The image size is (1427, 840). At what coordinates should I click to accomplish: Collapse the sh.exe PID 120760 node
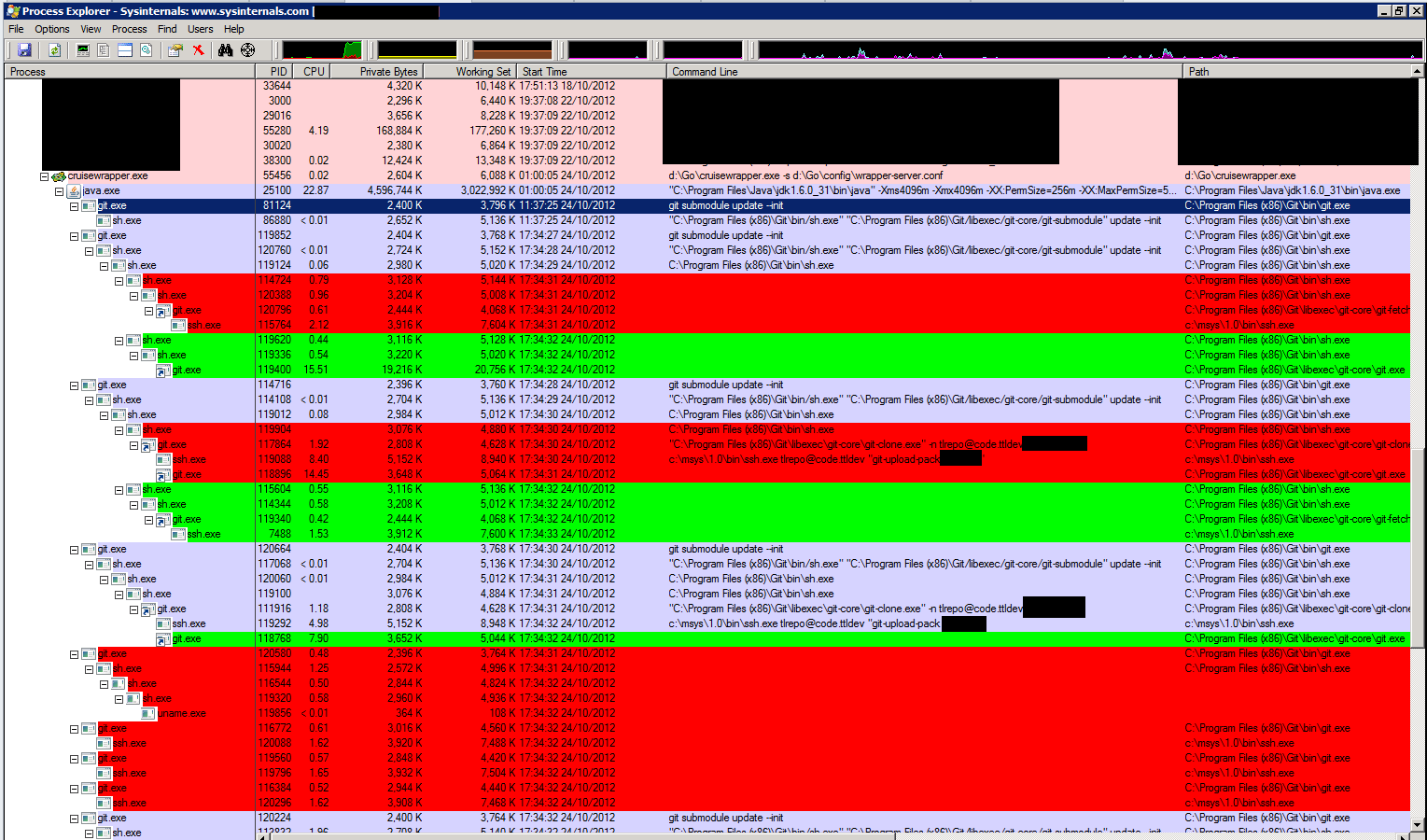89,250
